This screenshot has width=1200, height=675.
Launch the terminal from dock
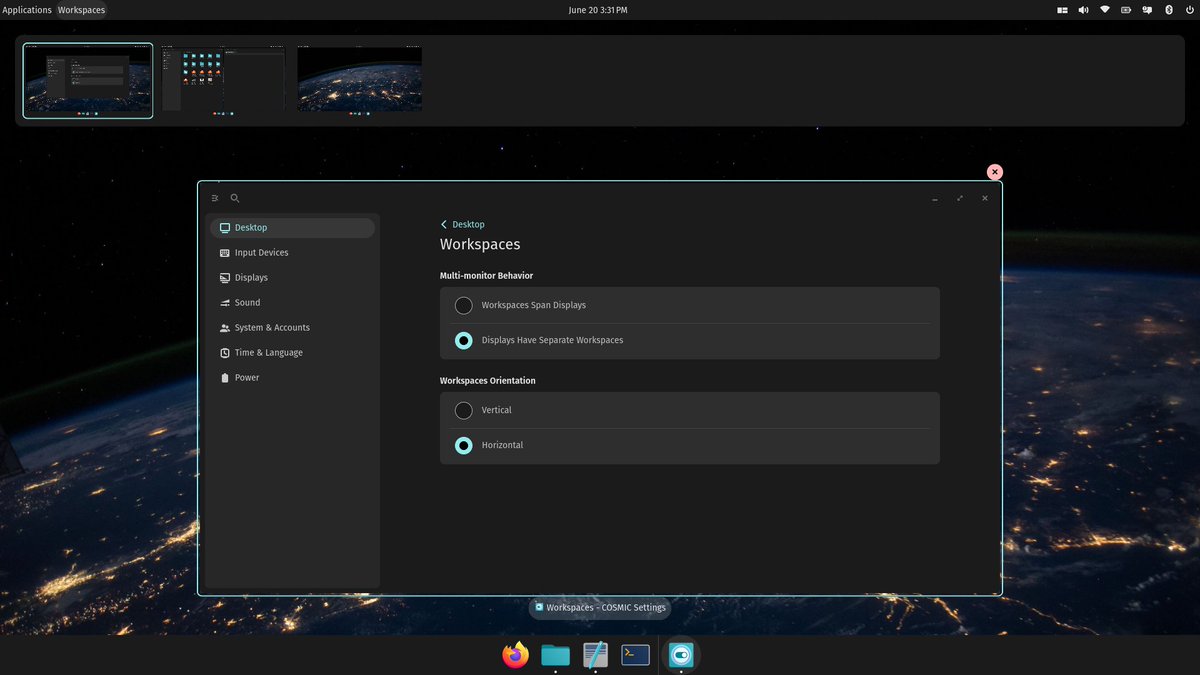pos(635,655)
